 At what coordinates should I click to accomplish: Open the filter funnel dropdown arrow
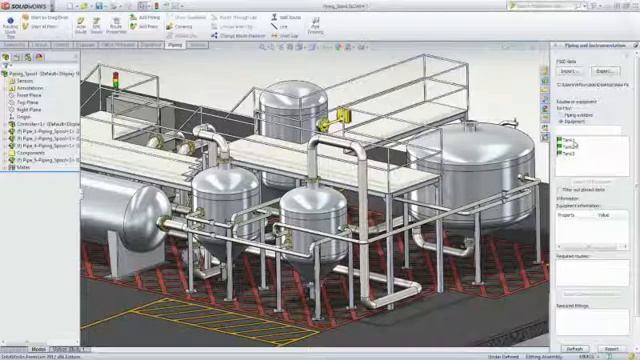10,66
